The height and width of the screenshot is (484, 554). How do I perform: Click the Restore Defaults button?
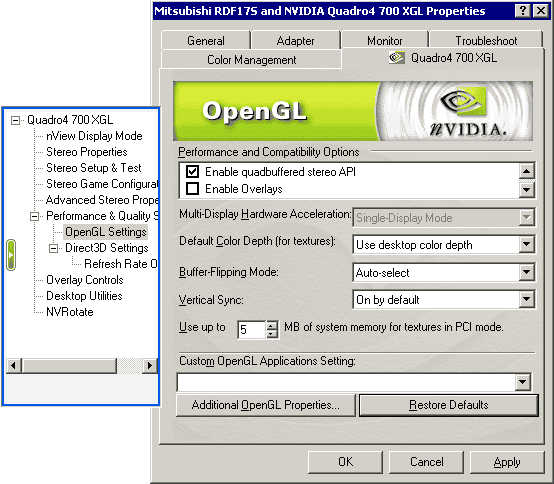click(x=449, y=405)
